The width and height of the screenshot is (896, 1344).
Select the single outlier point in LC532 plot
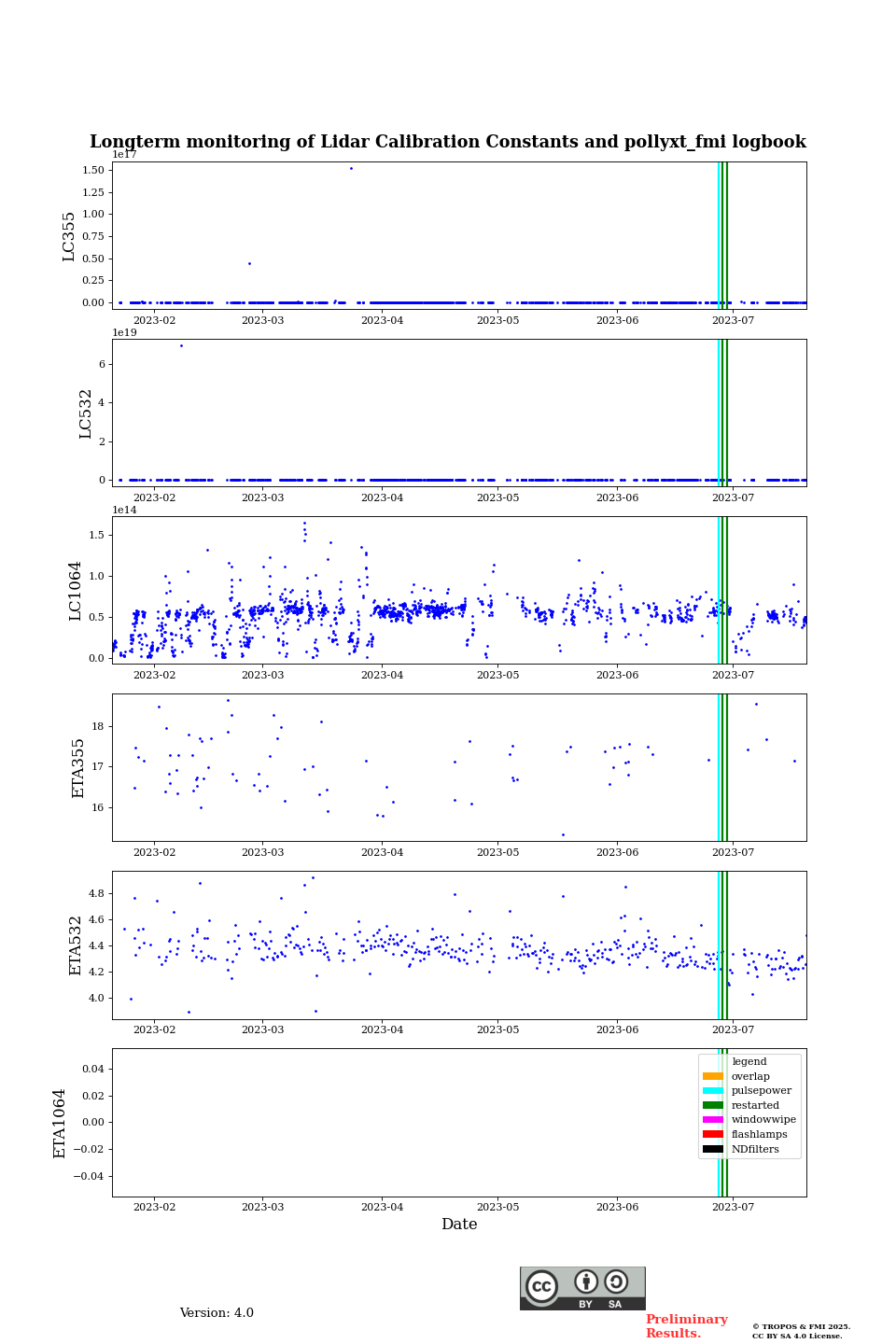pyautogui.click(x=181, y=345)
